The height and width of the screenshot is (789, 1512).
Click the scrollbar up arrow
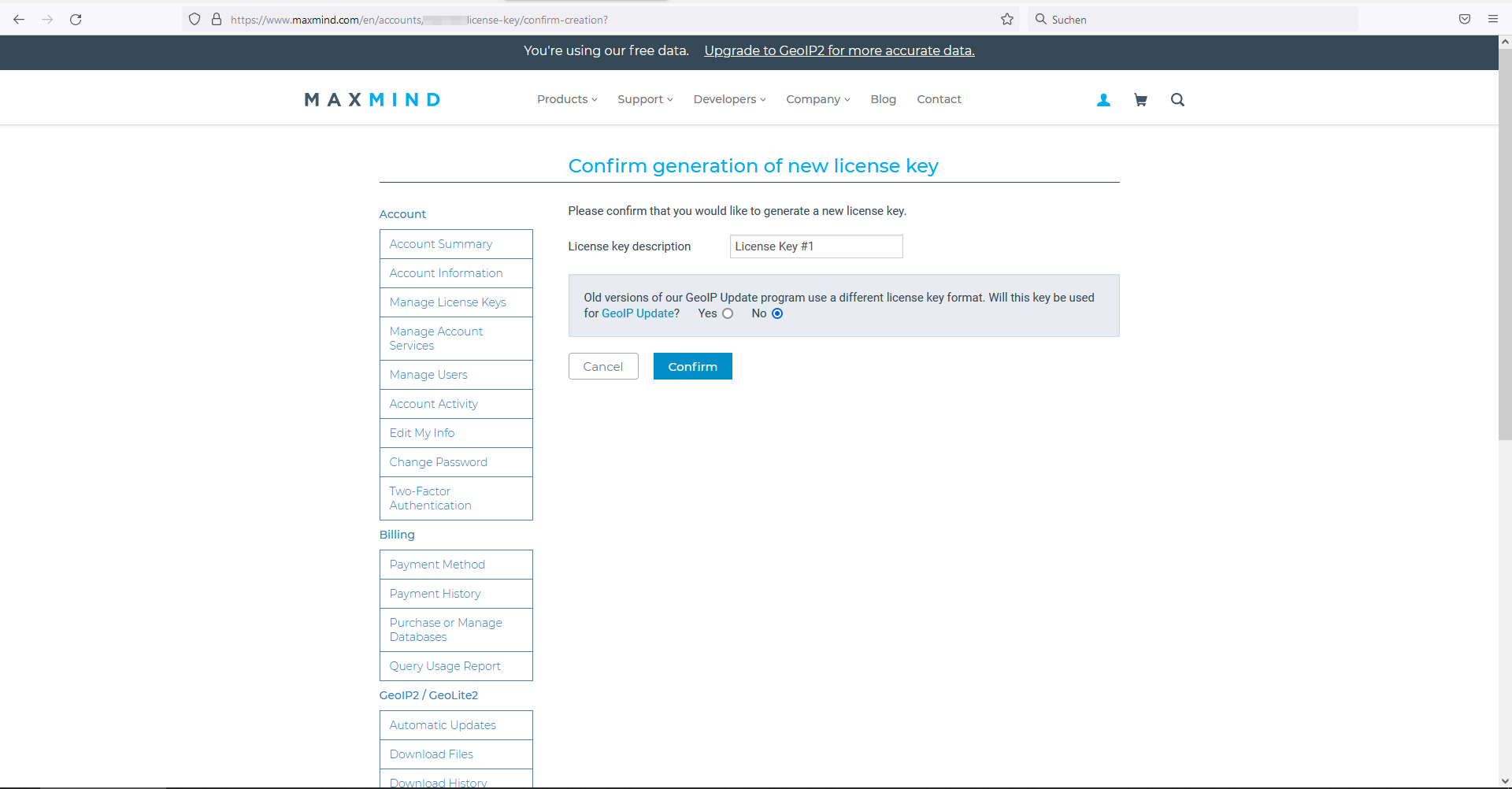tap(1505, 41)
